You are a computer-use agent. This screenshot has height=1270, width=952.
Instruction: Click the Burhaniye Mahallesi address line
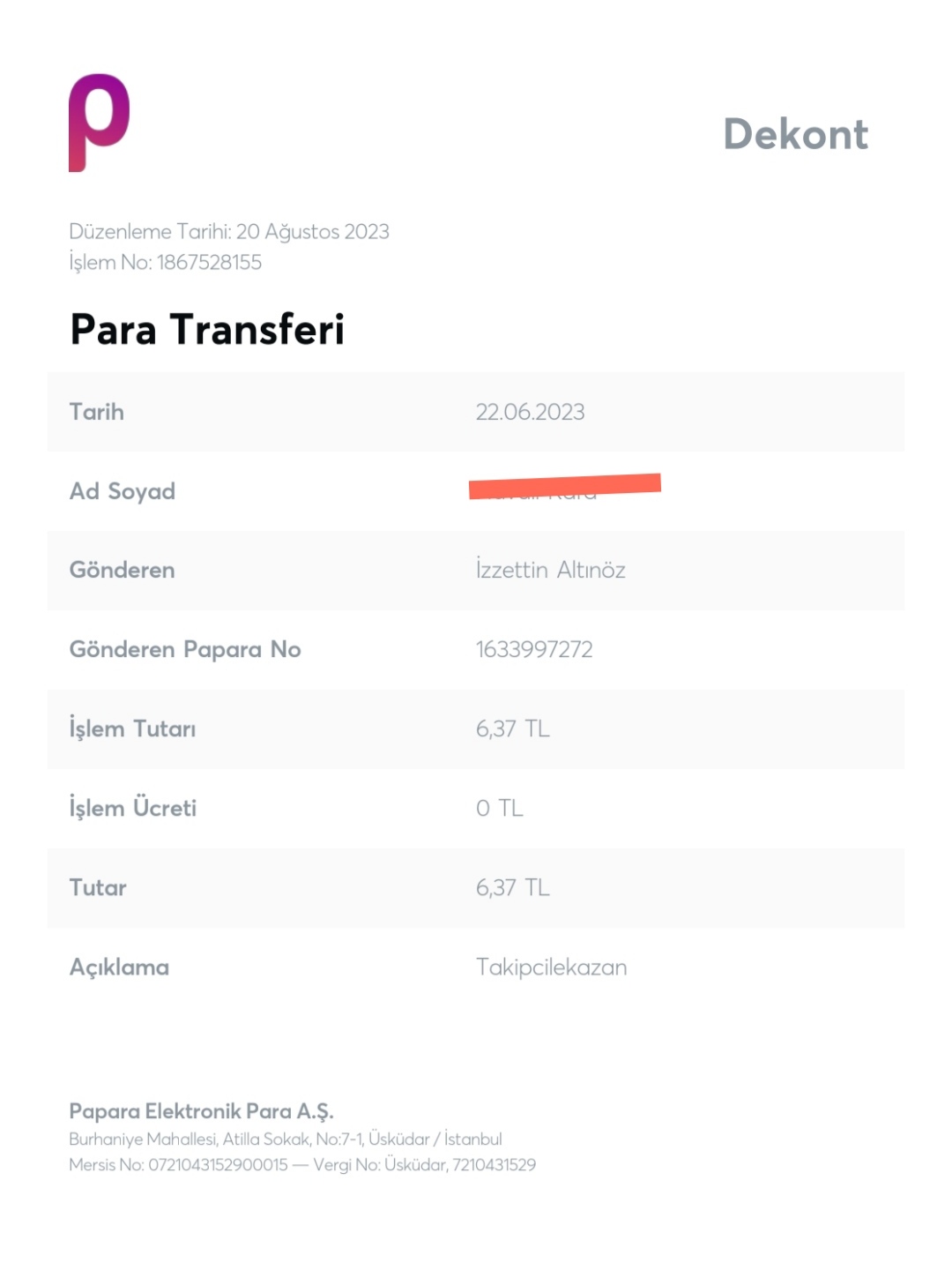coord(286,1139)
